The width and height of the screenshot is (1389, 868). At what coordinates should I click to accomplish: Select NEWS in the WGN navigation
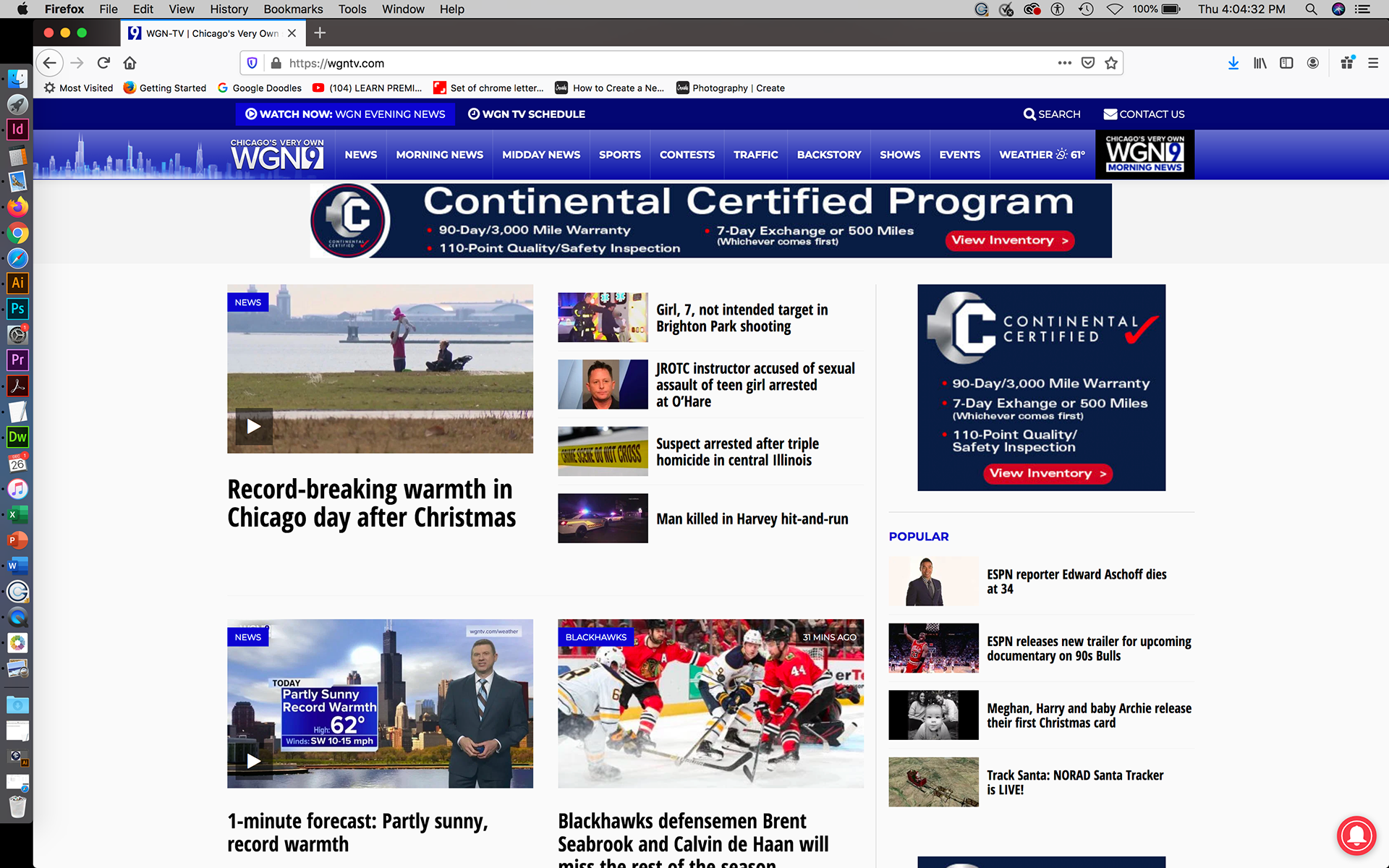(361, 155)
